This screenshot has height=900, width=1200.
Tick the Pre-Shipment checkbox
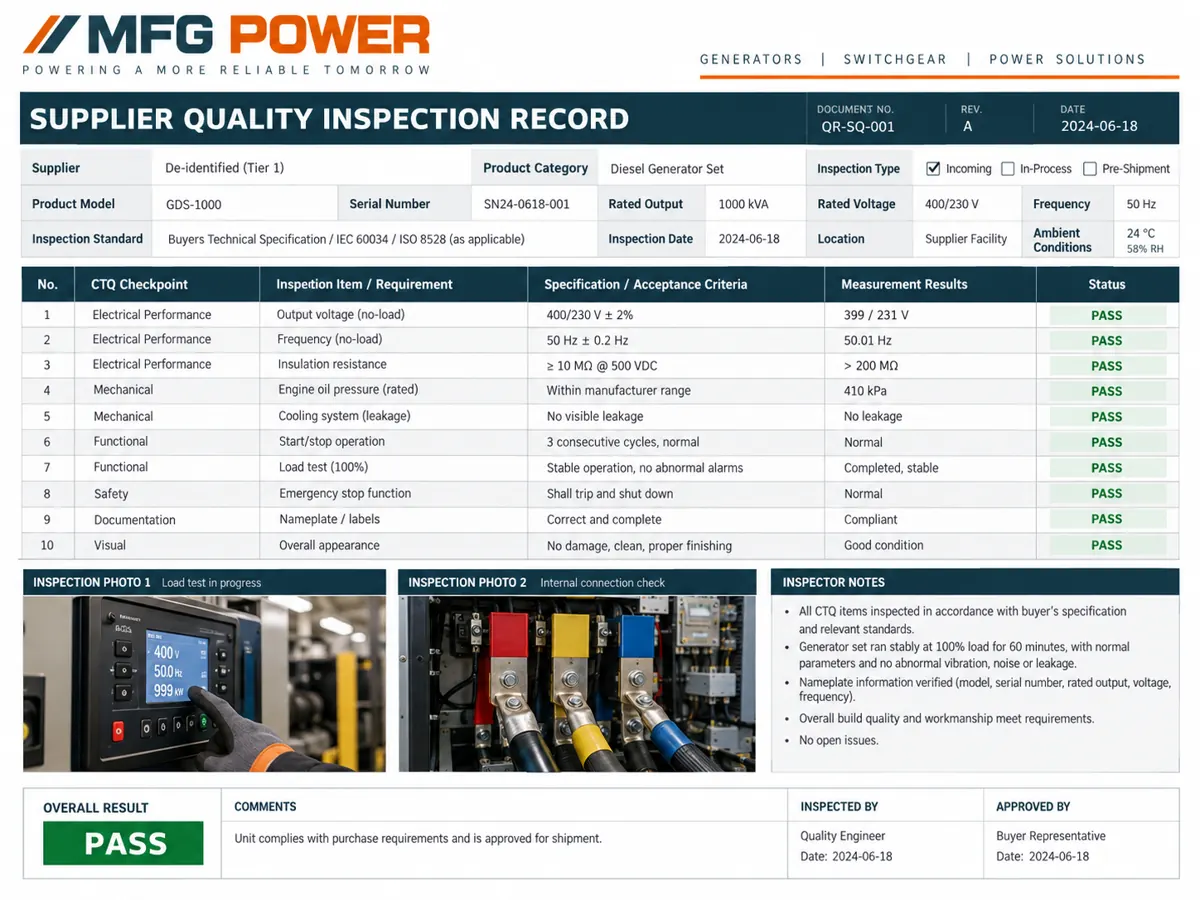(x=1090, y=169)
